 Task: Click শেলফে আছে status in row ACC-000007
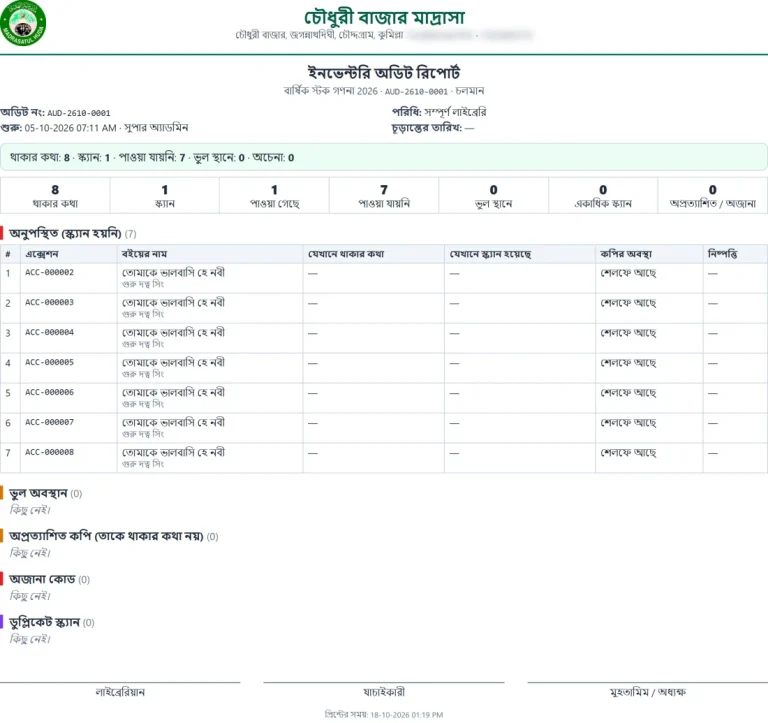click(x=628, y=422)
